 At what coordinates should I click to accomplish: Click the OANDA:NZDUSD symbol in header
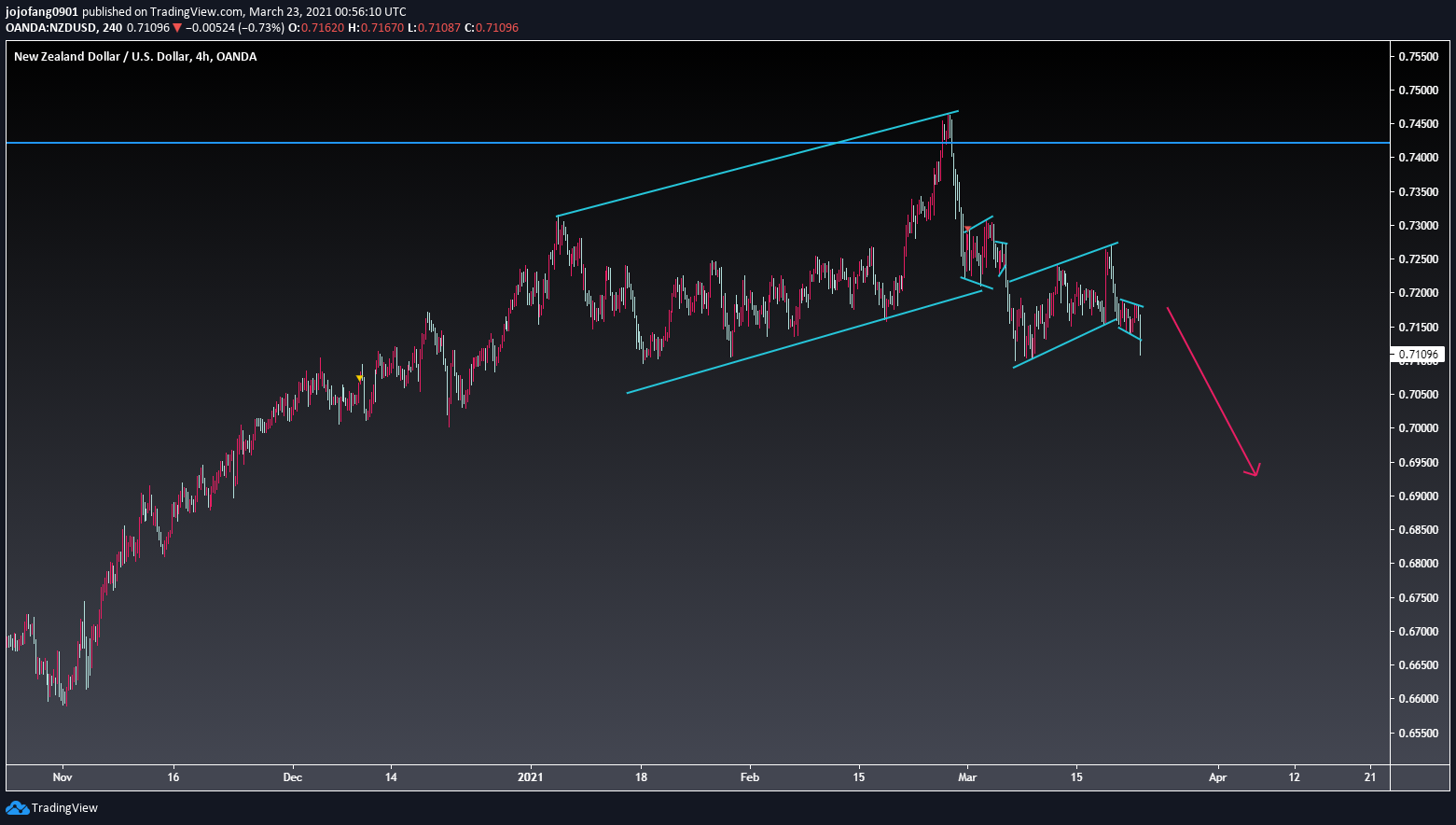[x=50, y=27]
